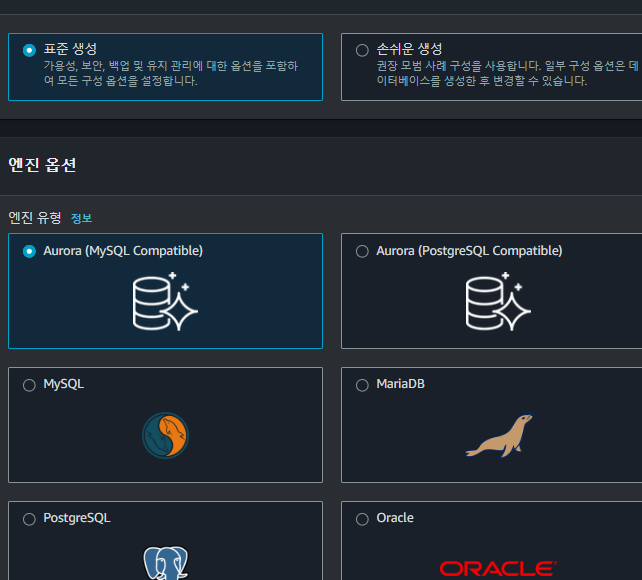Click the Aurora (PostgreSQL Compatible) label text
The width and height of the screenshot is (642, 580).
pyautogui.click(x=469, y=251)
